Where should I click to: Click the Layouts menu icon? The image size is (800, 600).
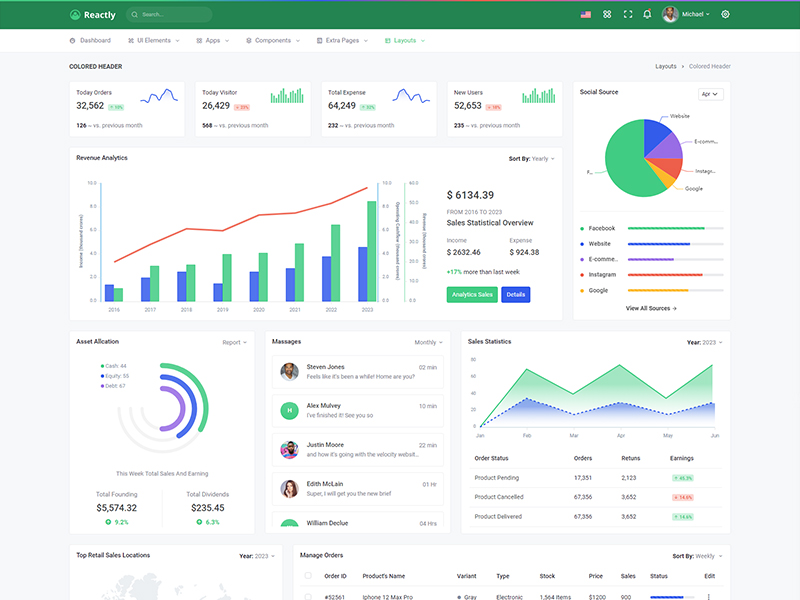click(387, 40)
